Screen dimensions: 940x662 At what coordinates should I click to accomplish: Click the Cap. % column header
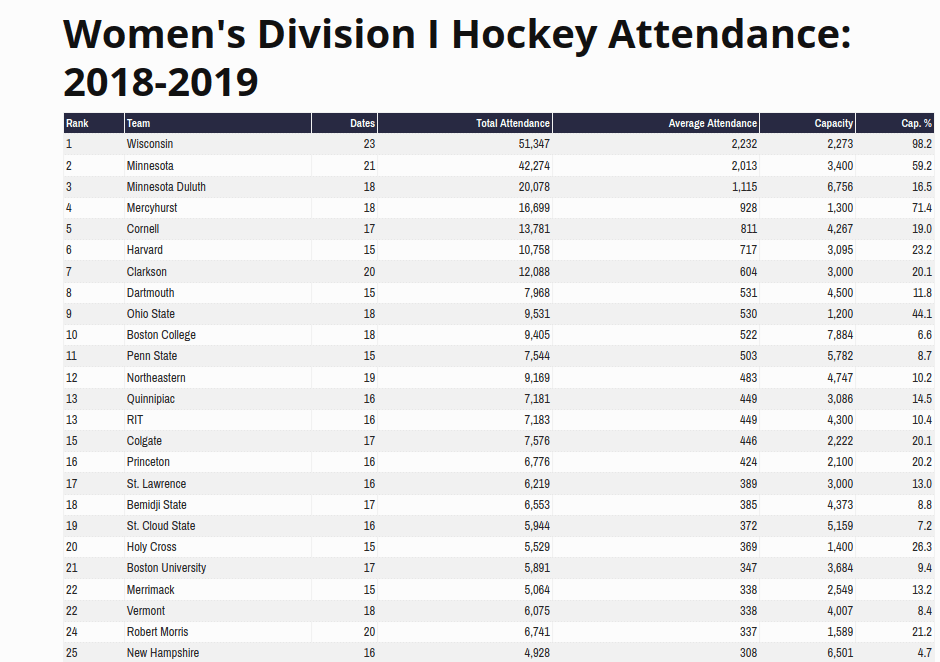[916, 123]
